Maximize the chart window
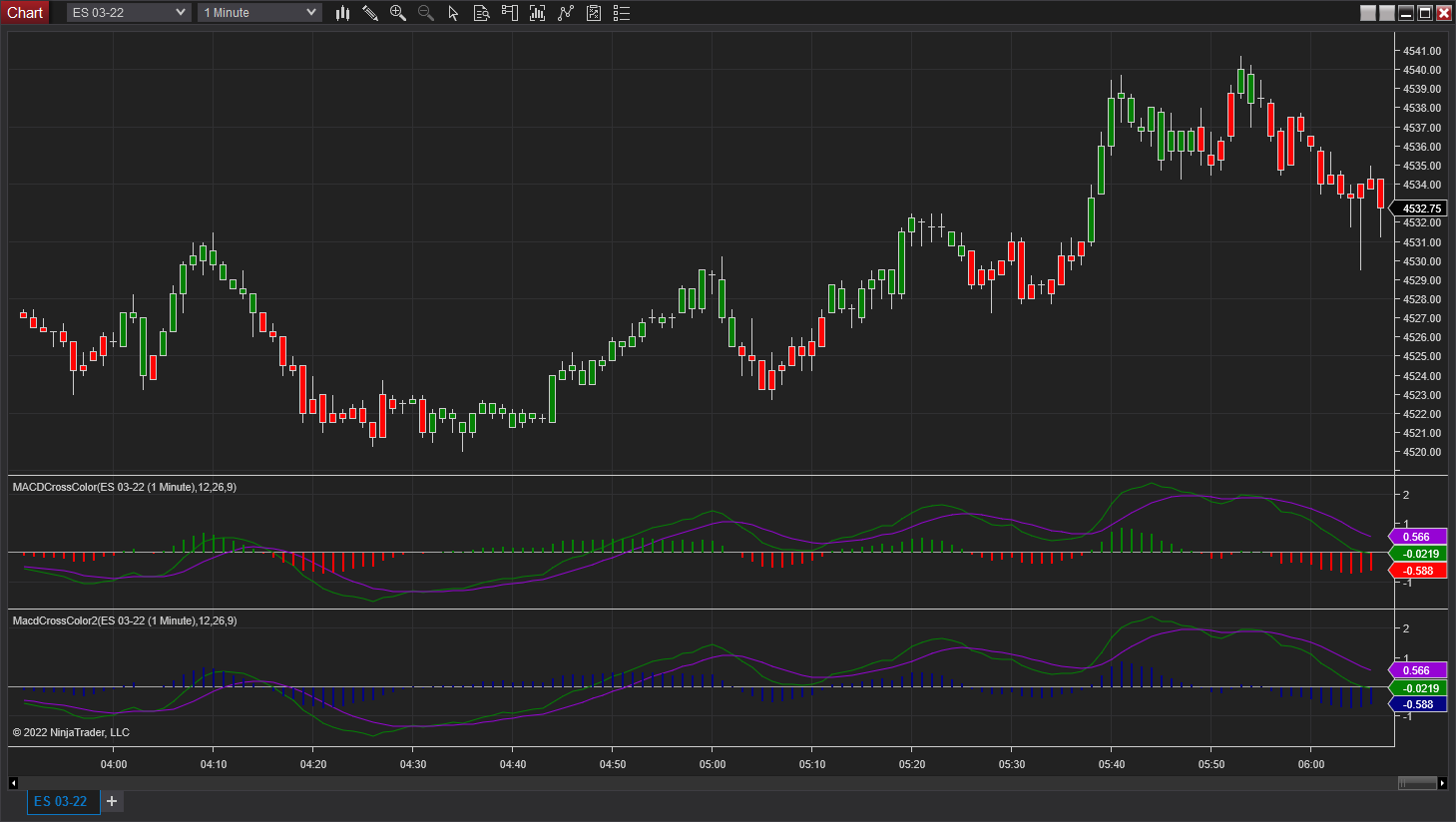Screen dimensions: 1456x822 (x=1425, y=13)
